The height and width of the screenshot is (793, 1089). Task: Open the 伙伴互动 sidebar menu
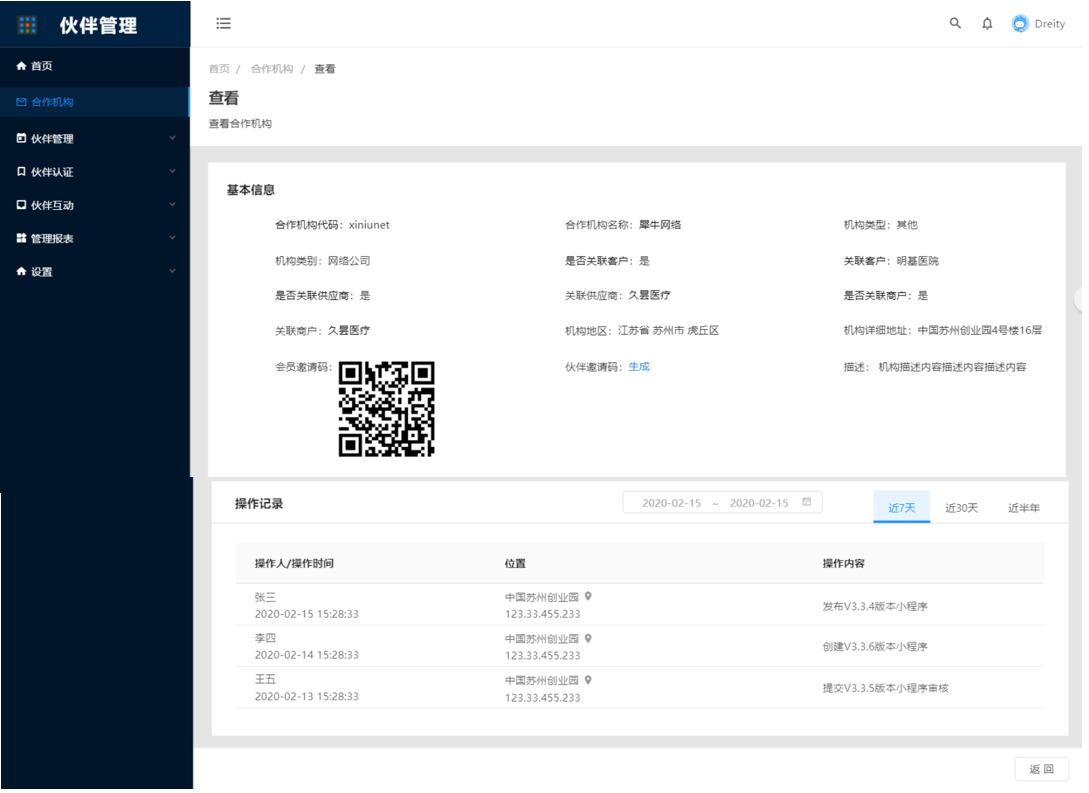[95, 205]
